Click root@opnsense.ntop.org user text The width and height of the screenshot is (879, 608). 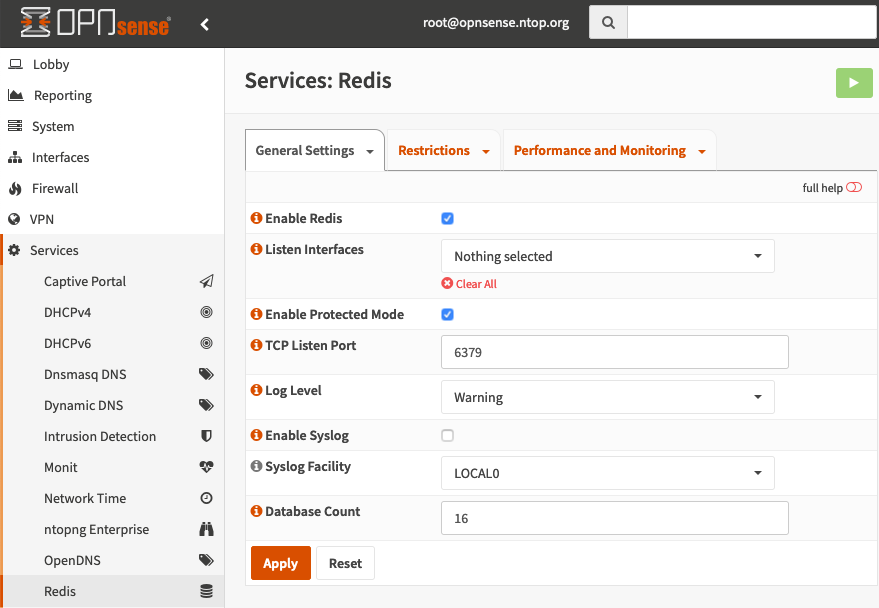click(496, 23)
